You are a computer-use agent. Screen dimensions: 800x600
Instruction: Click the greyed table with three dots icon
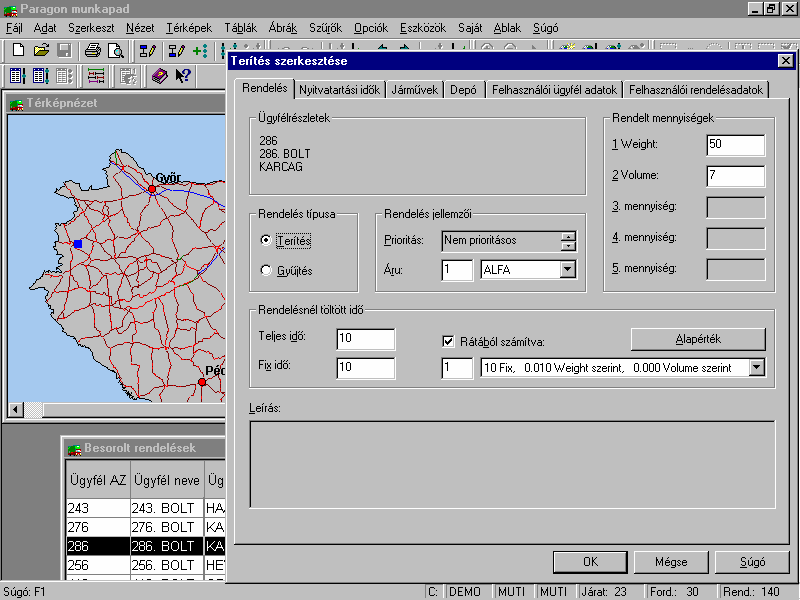click(64, 76)
